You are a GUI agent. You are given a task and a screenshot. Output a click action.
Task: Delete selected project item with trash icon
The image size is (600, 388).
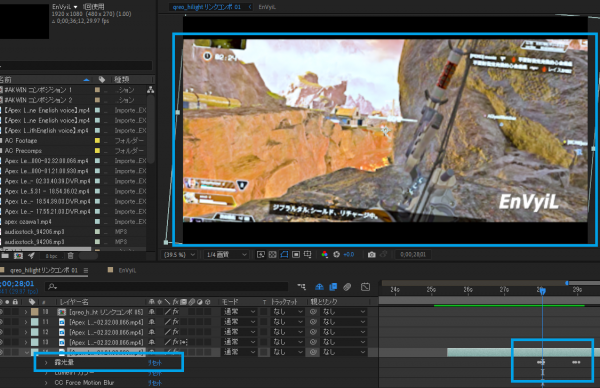(70, 256)
